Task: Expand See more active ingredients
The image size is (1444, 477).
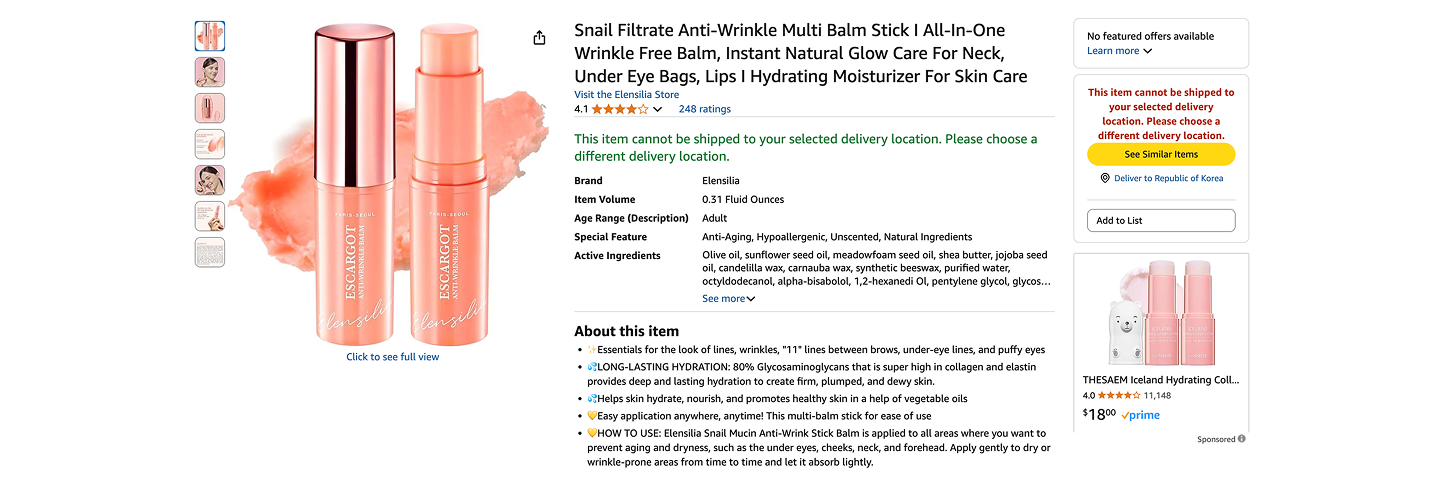Action: (728, 298)
